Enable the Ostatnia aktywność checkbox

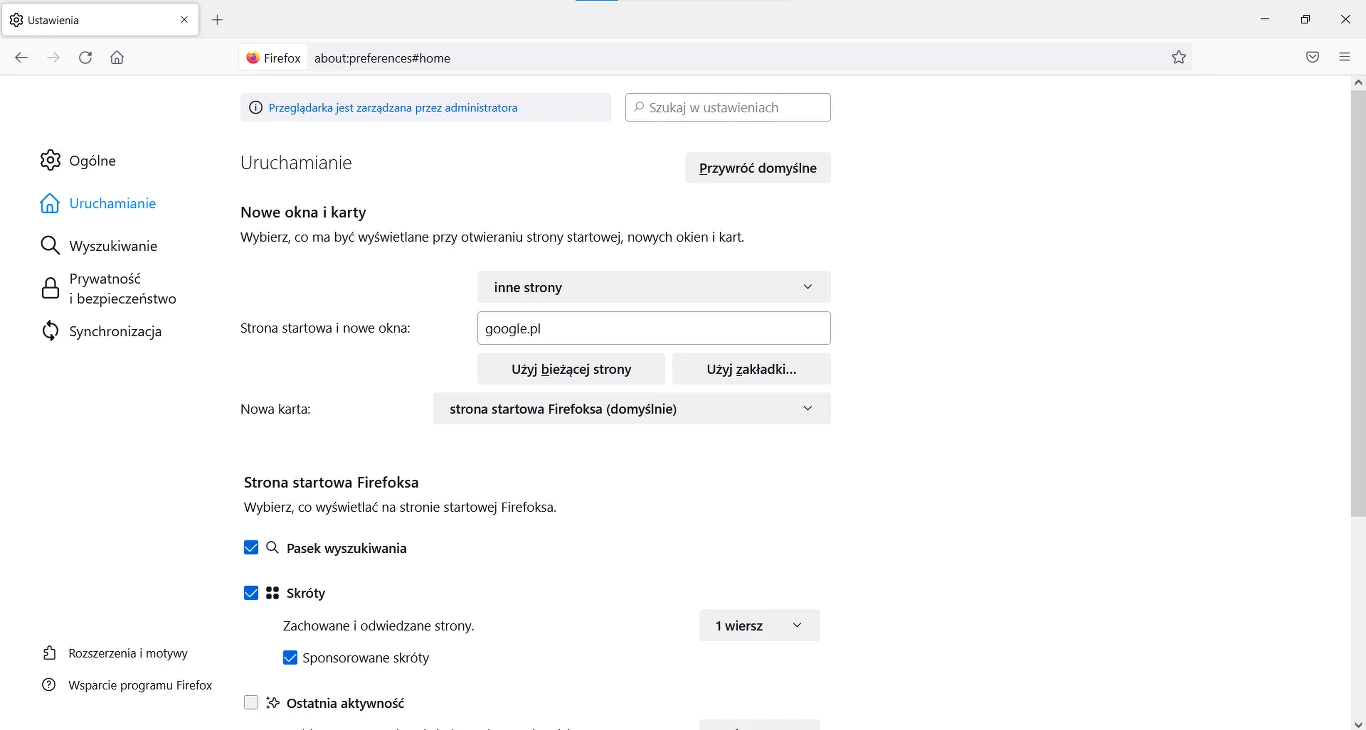click(x=251, y=703)
